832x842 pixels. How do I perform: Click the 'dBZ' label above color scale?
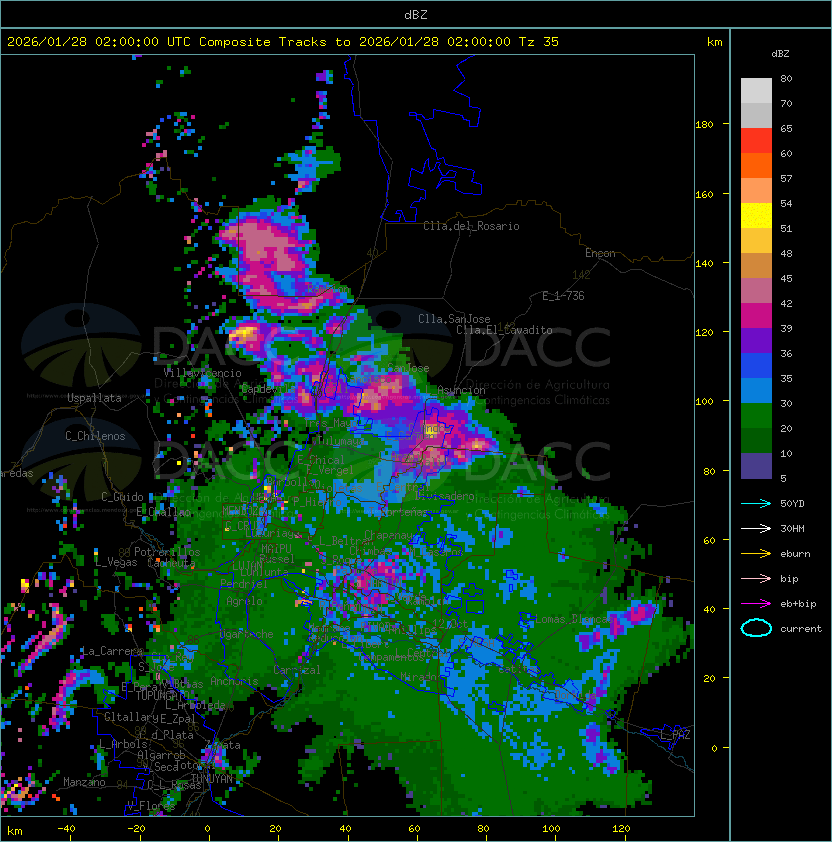(780, 54)
